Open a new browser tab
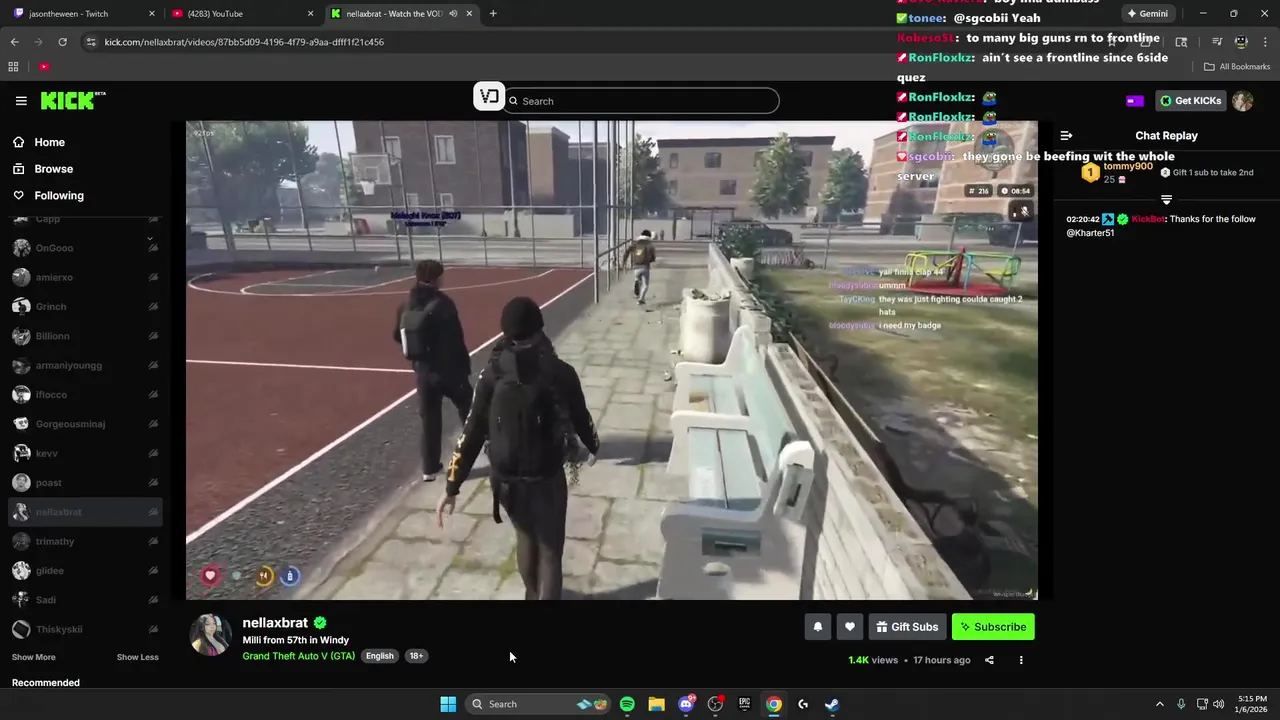This screenshot has width=1280, height=720. (493, 14)
